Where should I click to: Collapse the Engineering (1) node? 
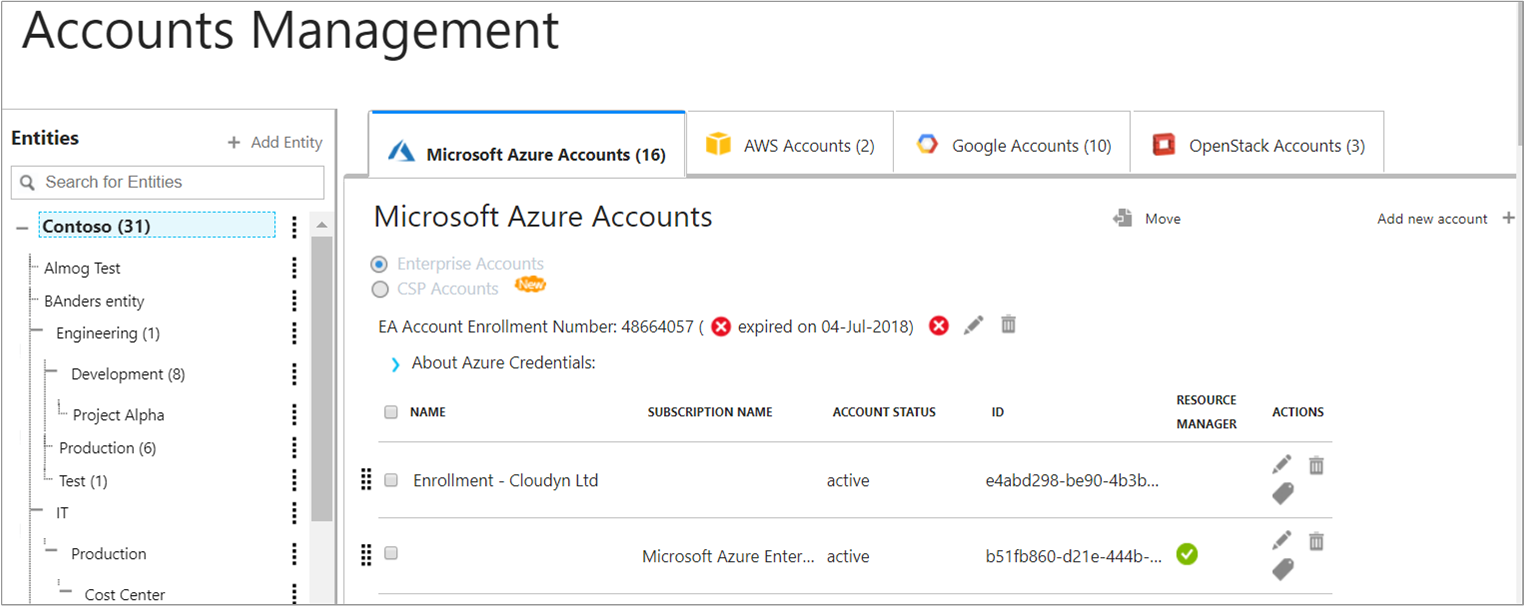pos(38,332)
